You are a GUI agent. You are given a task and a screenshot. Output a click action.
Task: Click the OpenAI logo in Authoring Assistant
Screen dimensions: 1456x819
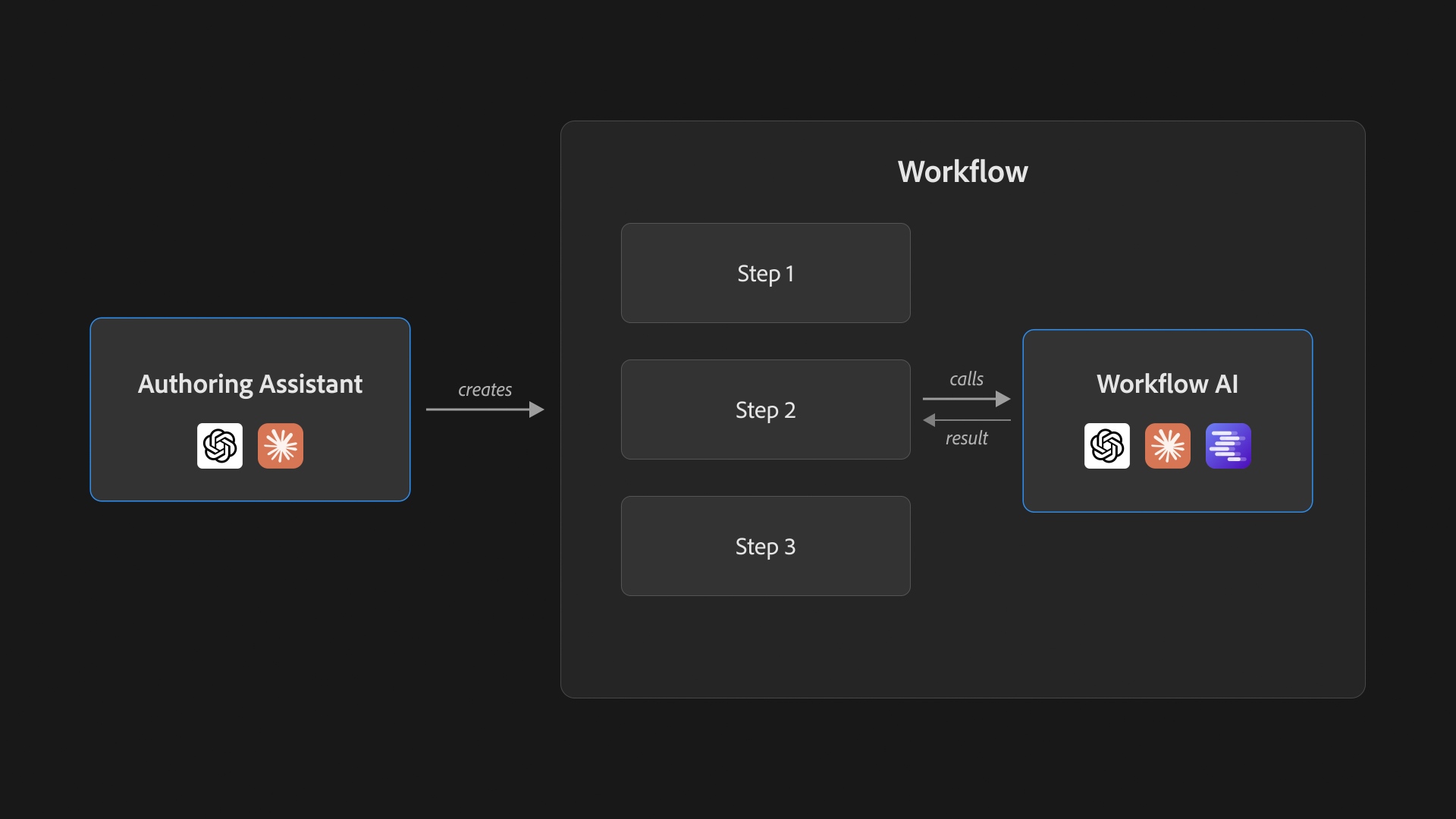220,446
